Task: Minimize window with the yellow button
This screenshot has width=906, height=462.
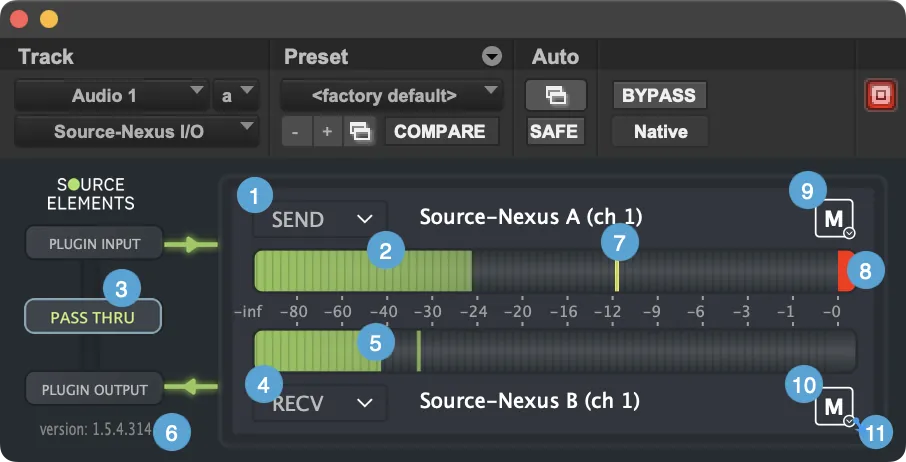Action: [x=49, y=19]
